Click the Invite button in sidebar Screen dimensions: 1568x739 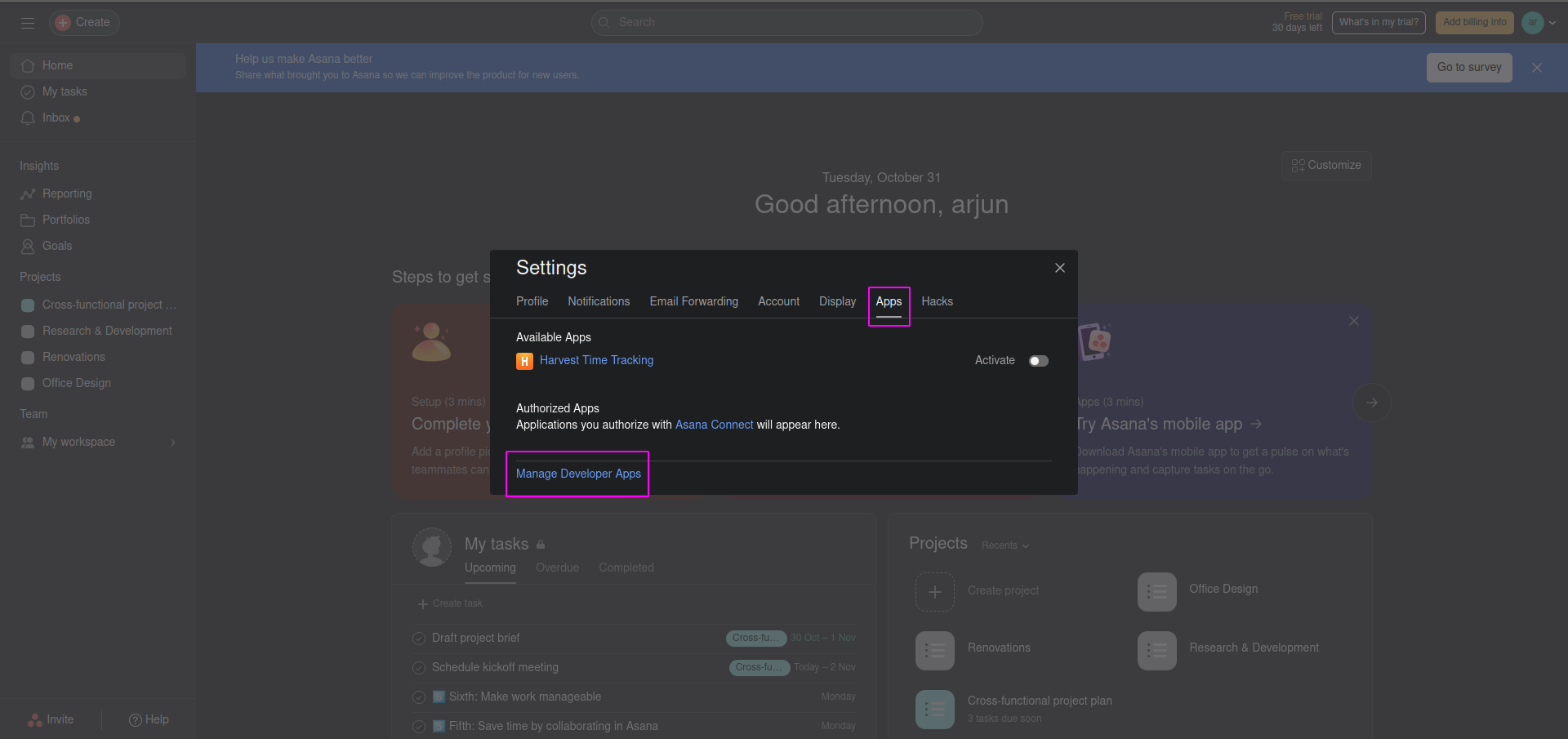[x=51, y=719]
